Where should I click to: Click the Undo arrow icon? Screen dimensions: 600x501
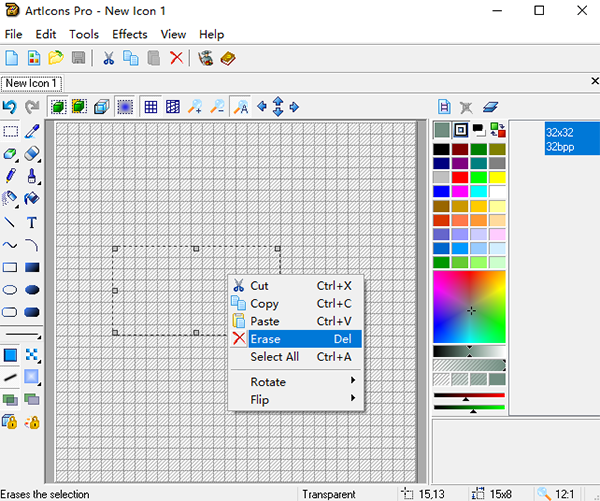10,106
